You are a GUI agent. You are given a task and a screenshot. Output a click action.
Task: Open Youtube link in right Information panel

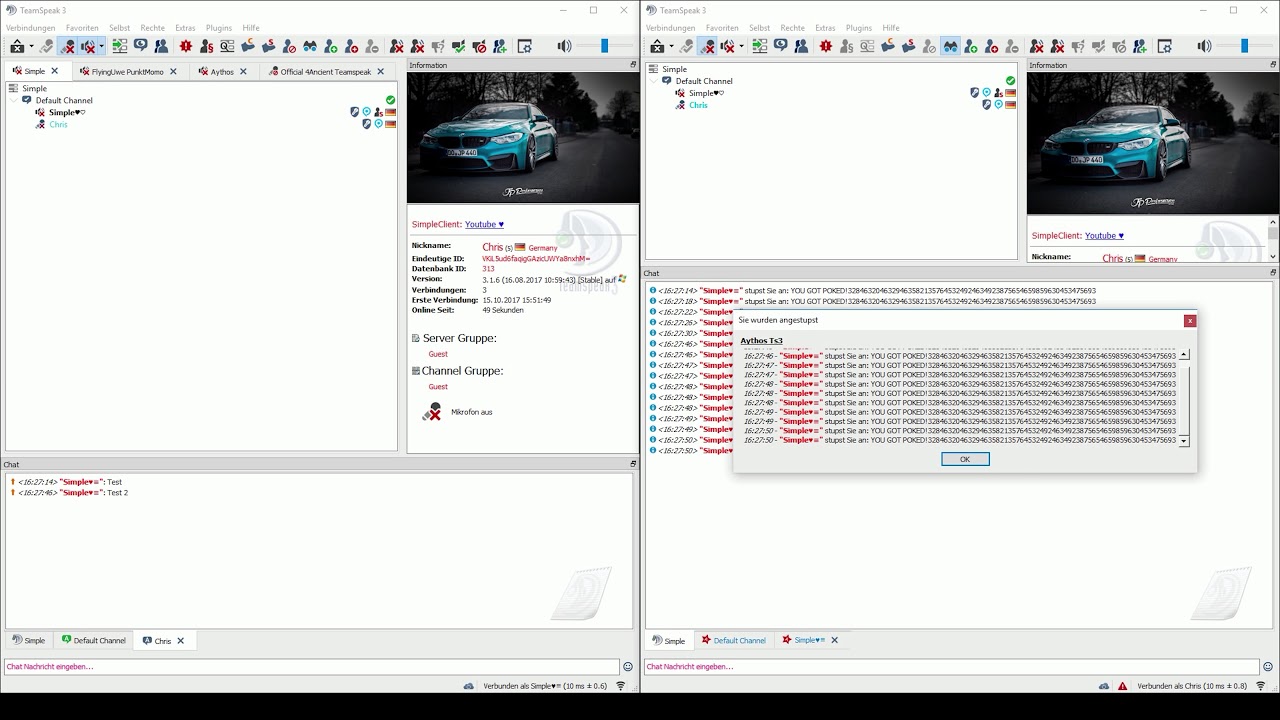1104,236
